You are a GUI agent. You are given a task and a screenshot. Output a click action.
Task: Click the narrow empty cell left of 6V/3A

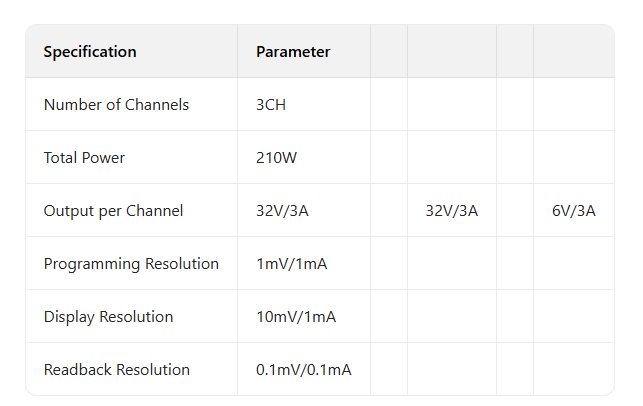(x=515, y=211)
